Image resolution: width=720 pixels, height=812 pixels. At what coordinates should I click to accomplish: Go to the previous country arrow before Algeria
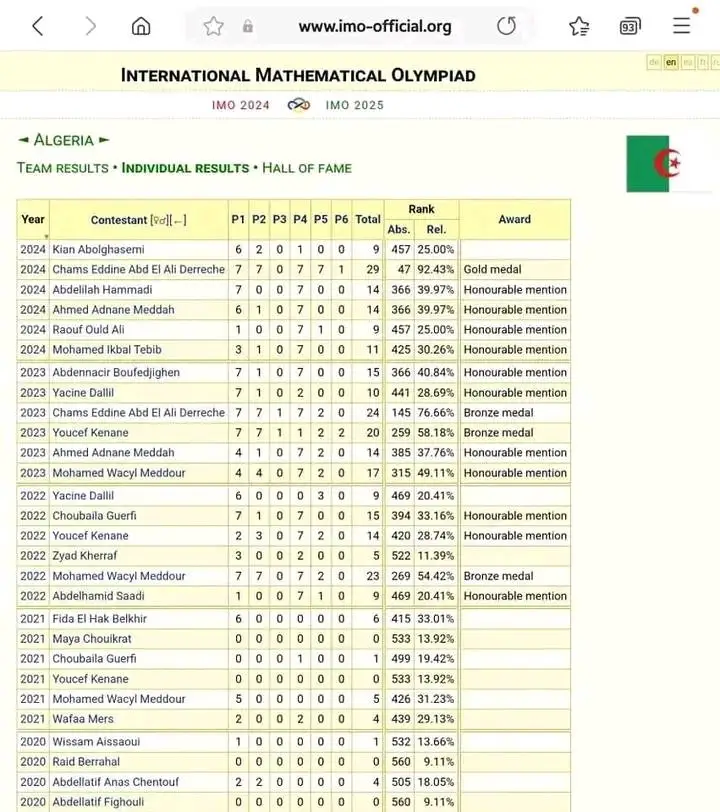(x=24, y=141)
